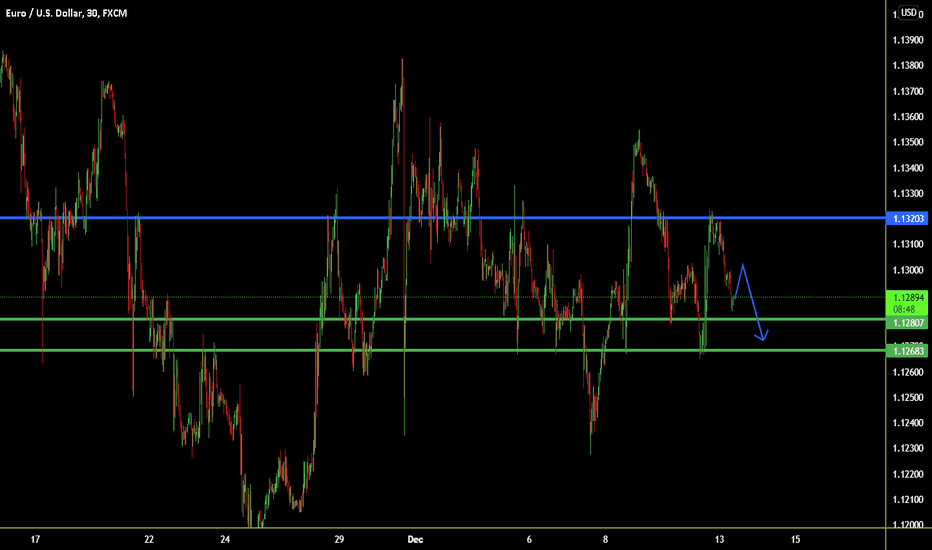Click the 1.12400 price scale value
The image size is (932, 550).
point(908,423)
